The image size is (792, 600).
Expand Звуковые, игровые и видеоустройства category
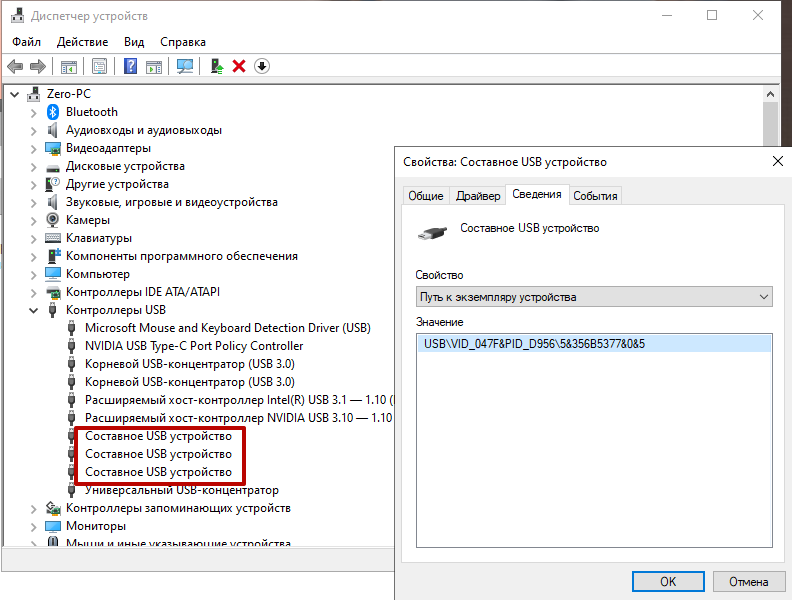point(33,203)
